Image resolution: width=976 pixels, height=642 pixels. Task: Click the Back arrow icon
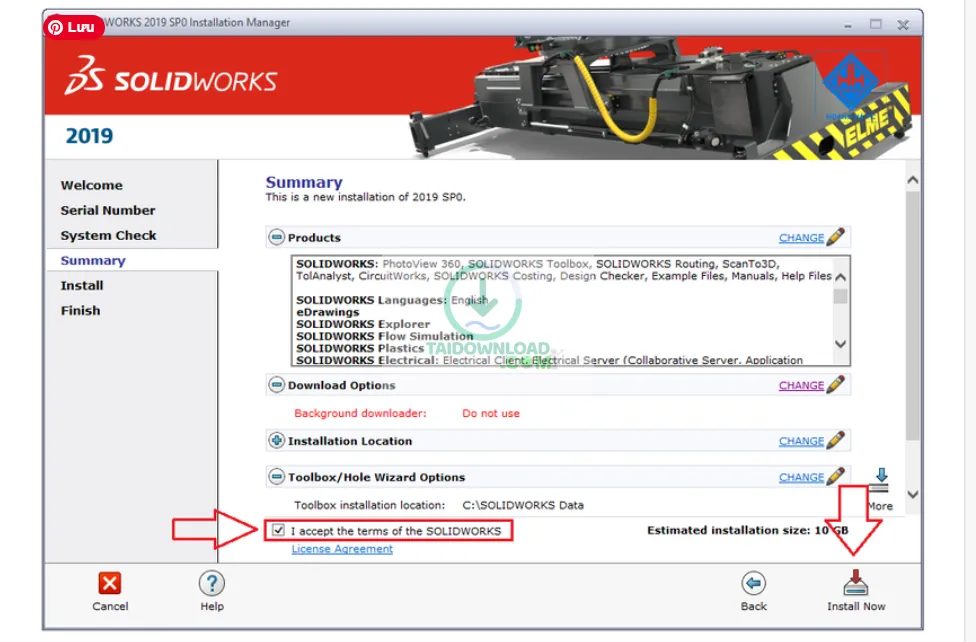[753, 583]
